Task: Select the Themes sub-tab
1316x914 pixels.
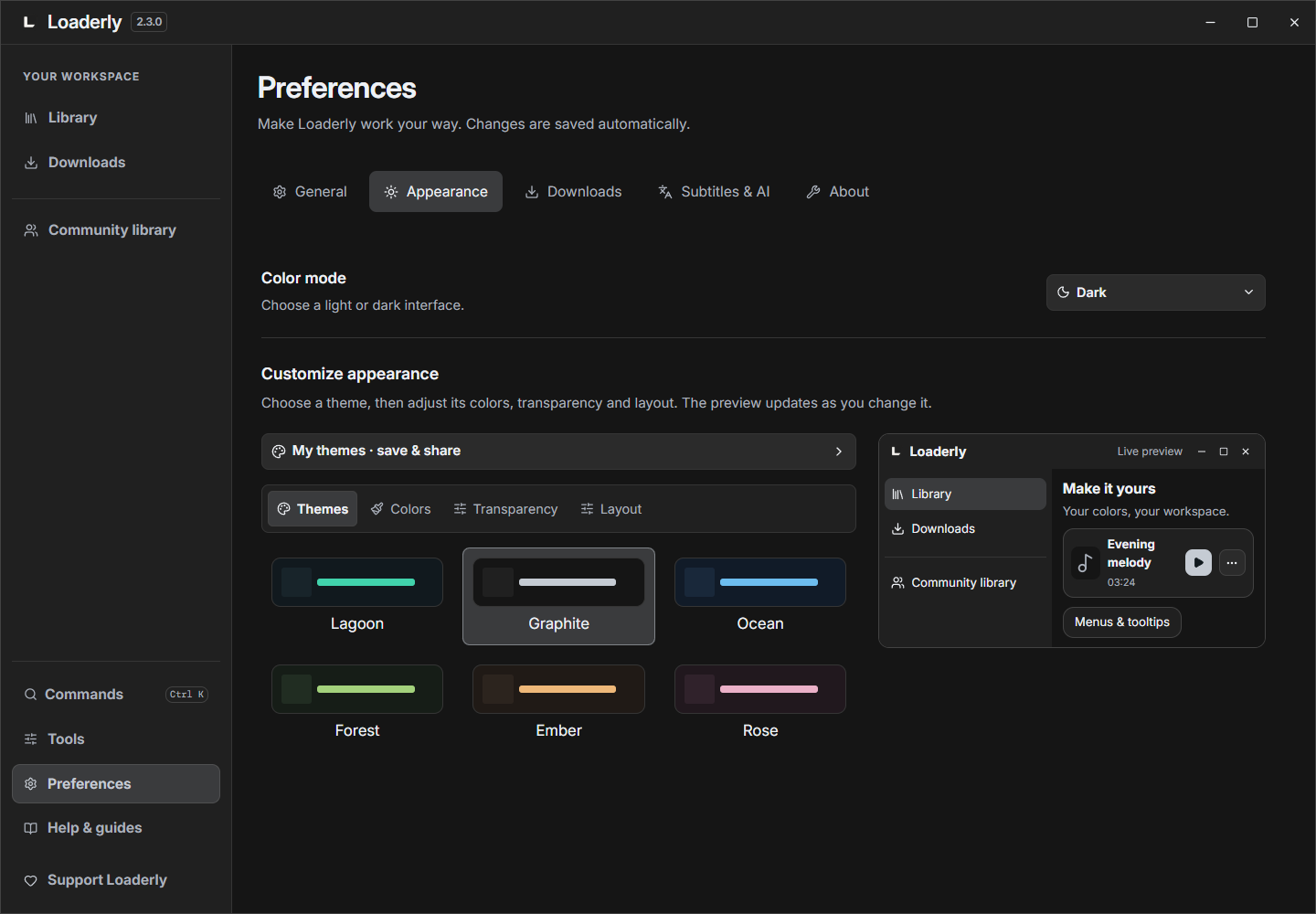Action: pyautogui.click(x=313, y=509)
